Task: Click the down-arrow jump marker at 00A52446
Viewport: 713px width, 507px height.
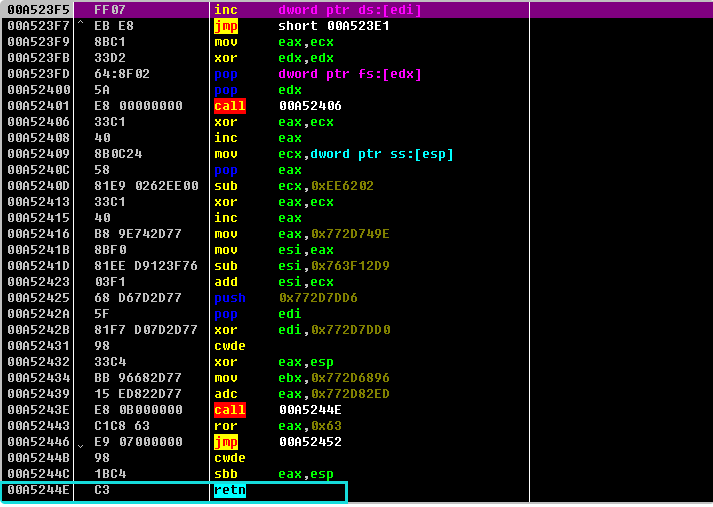Action: pos(80,442)
